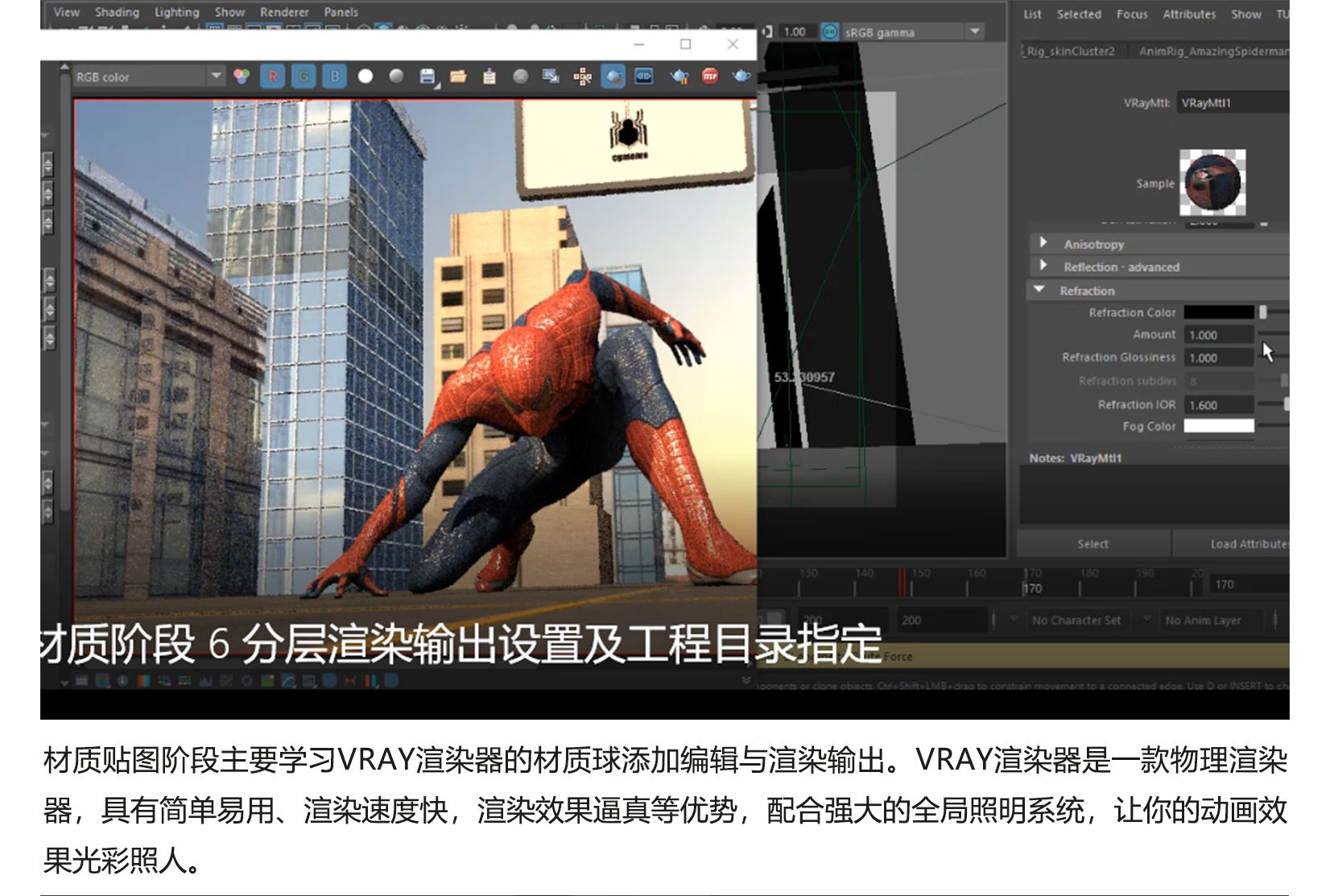Clear the image with grey X icon
The image size is (1334, 896).
tap(521, 76)
